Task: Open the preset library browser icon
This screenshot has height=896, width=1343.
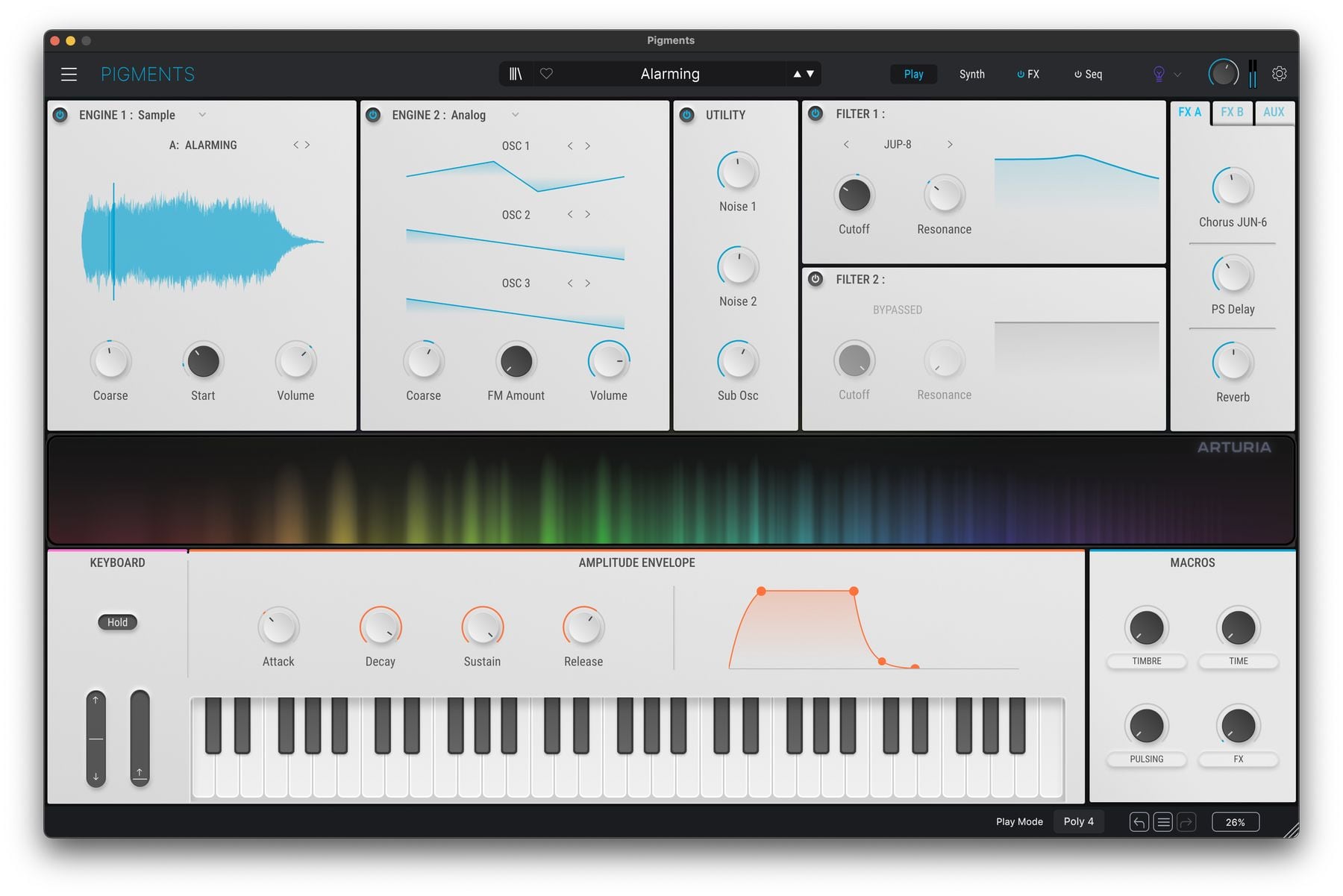Action: click(x=516, y=74)
